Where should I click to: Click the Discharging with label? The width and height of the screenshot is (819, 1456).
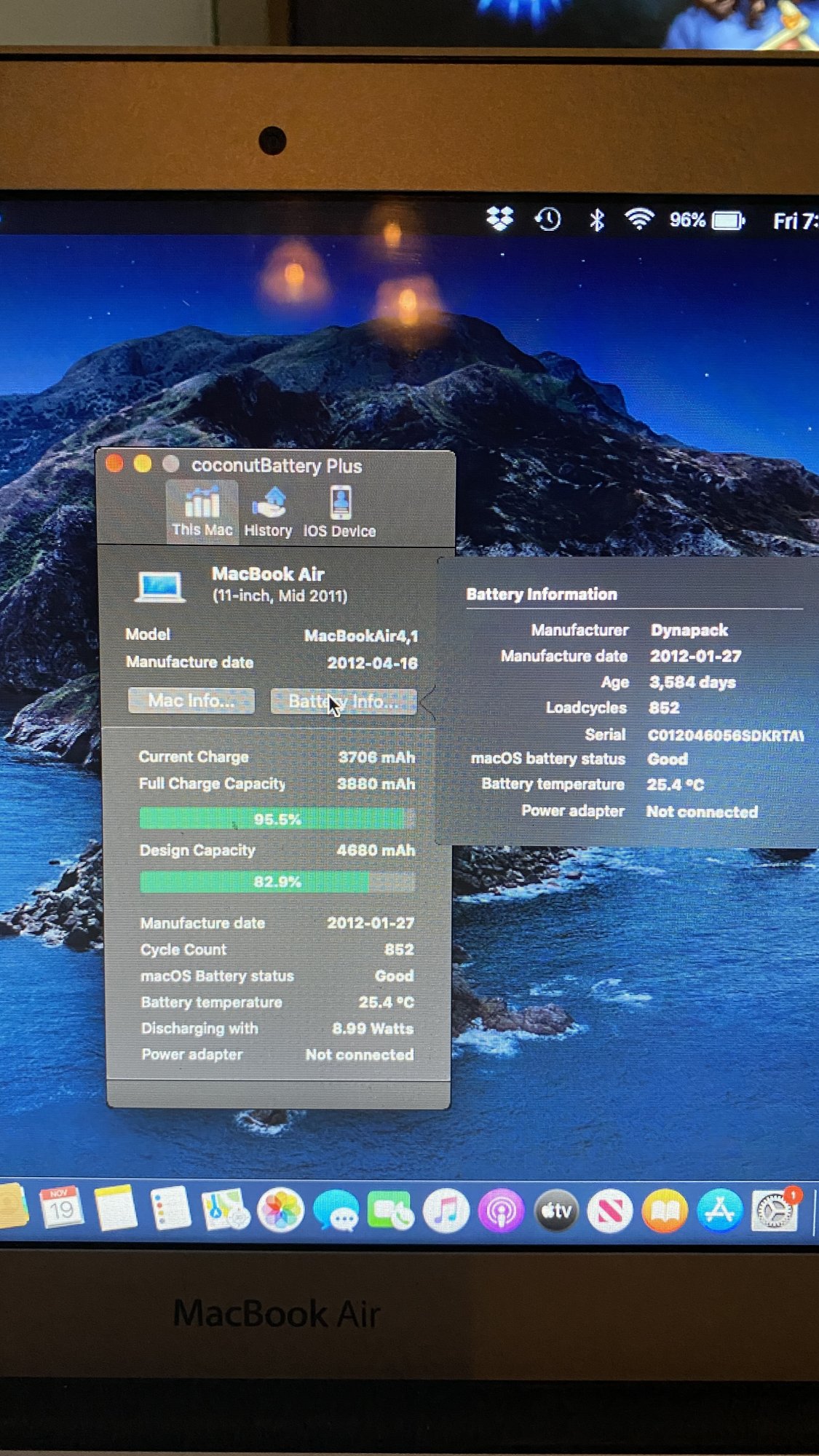click(199, 1029)
